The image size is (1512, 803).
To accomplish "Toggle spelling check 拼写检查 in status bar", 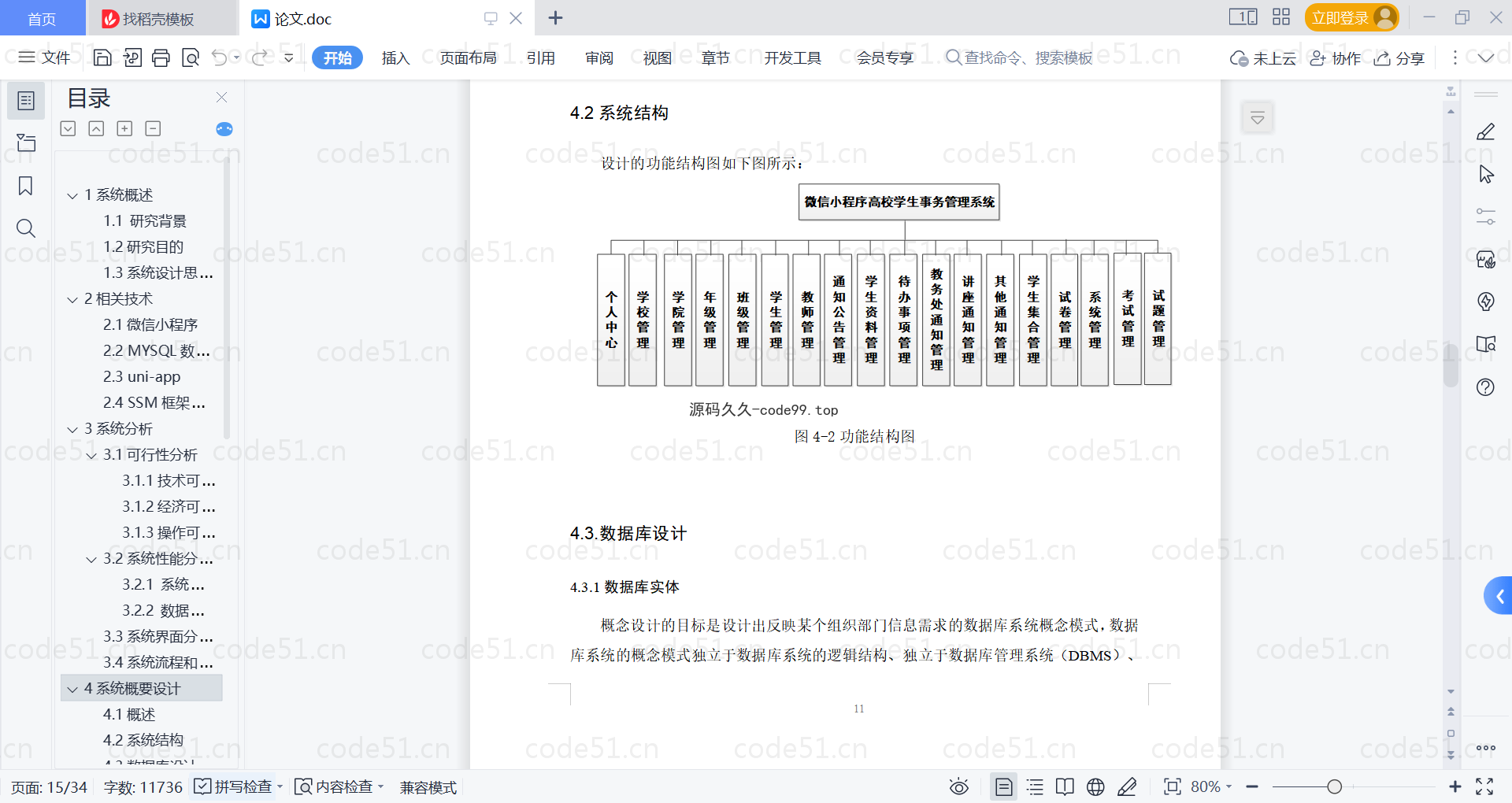I will 235,786.
